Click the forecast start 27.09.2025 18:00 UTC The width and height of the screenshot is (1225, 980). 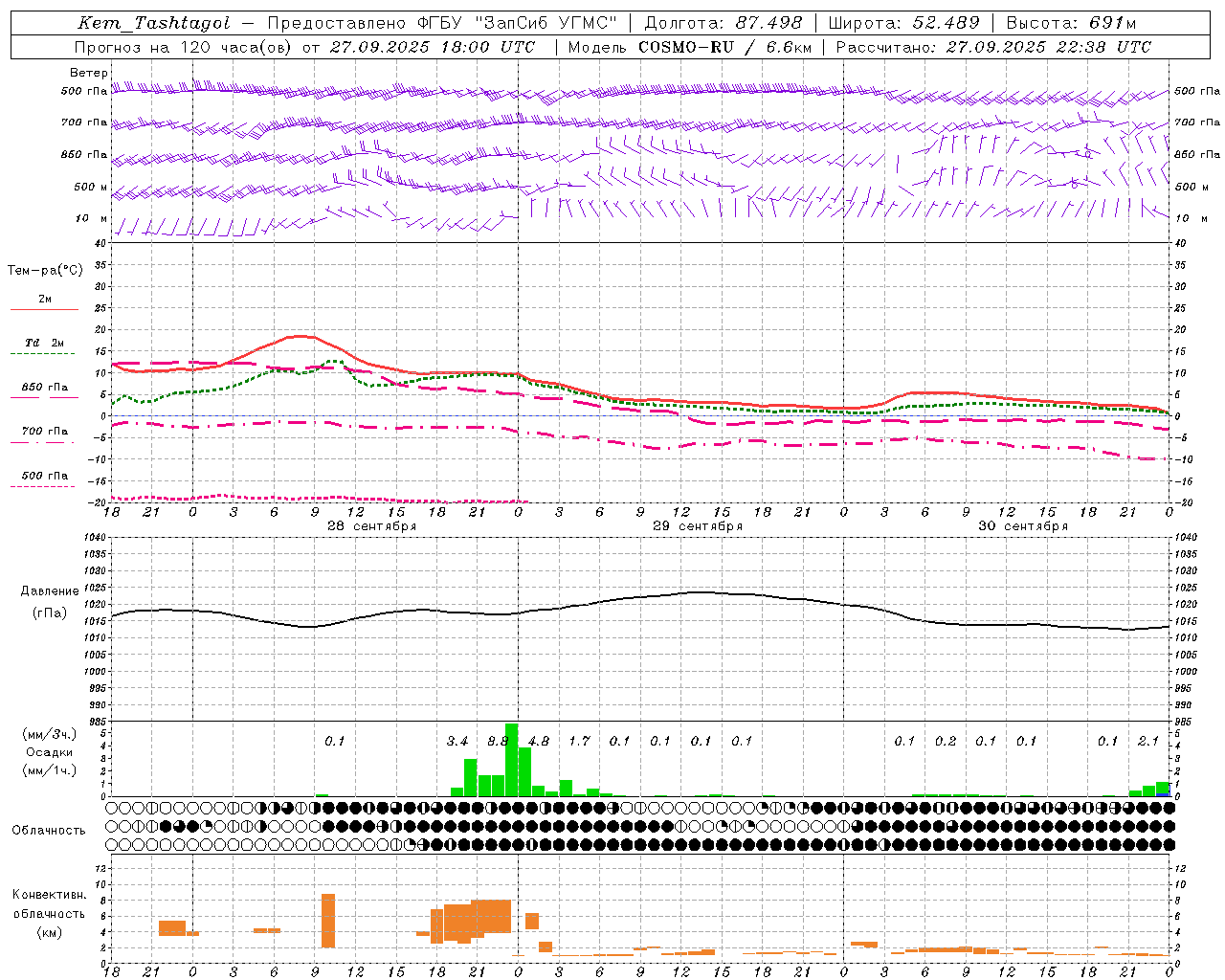click(433, 47)
